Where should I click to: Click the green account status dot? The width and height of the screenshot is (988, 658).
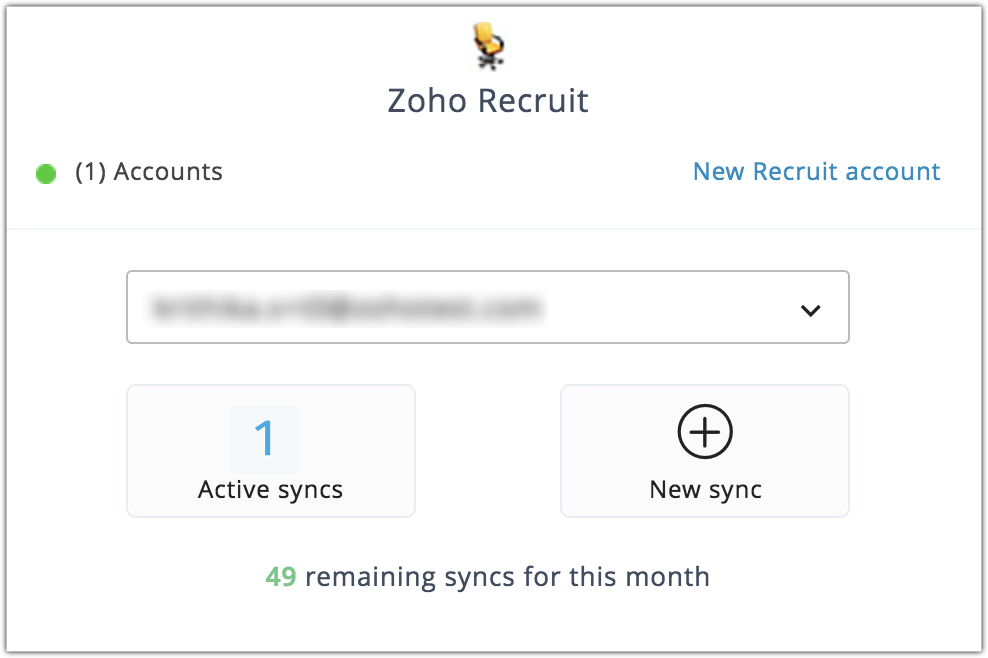pyautogui.click(x=46, y=174)
